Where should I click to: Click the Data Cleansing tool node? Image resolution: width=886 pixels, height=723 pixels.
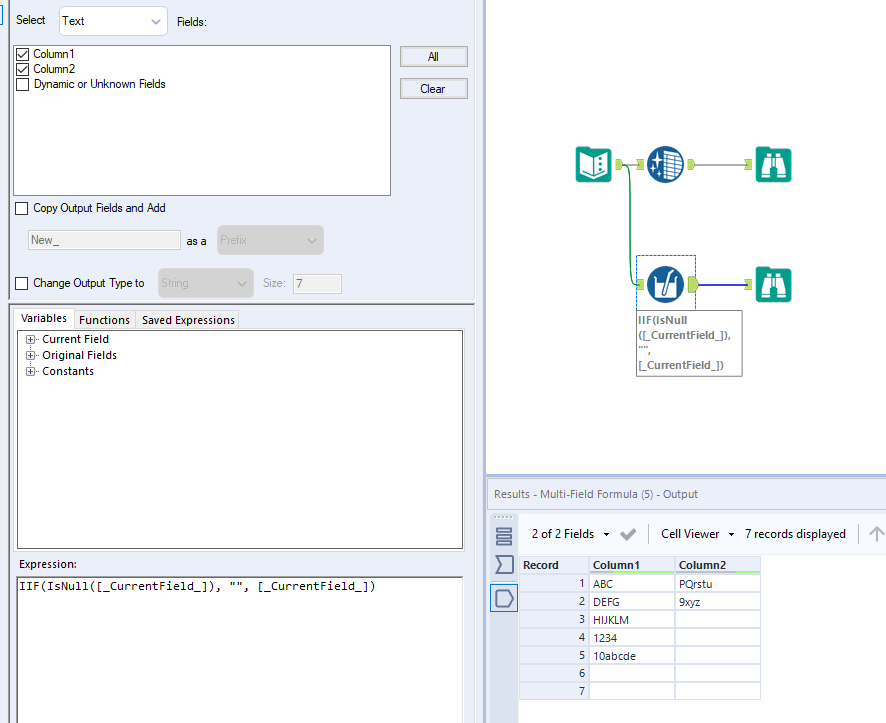[665, 164]
